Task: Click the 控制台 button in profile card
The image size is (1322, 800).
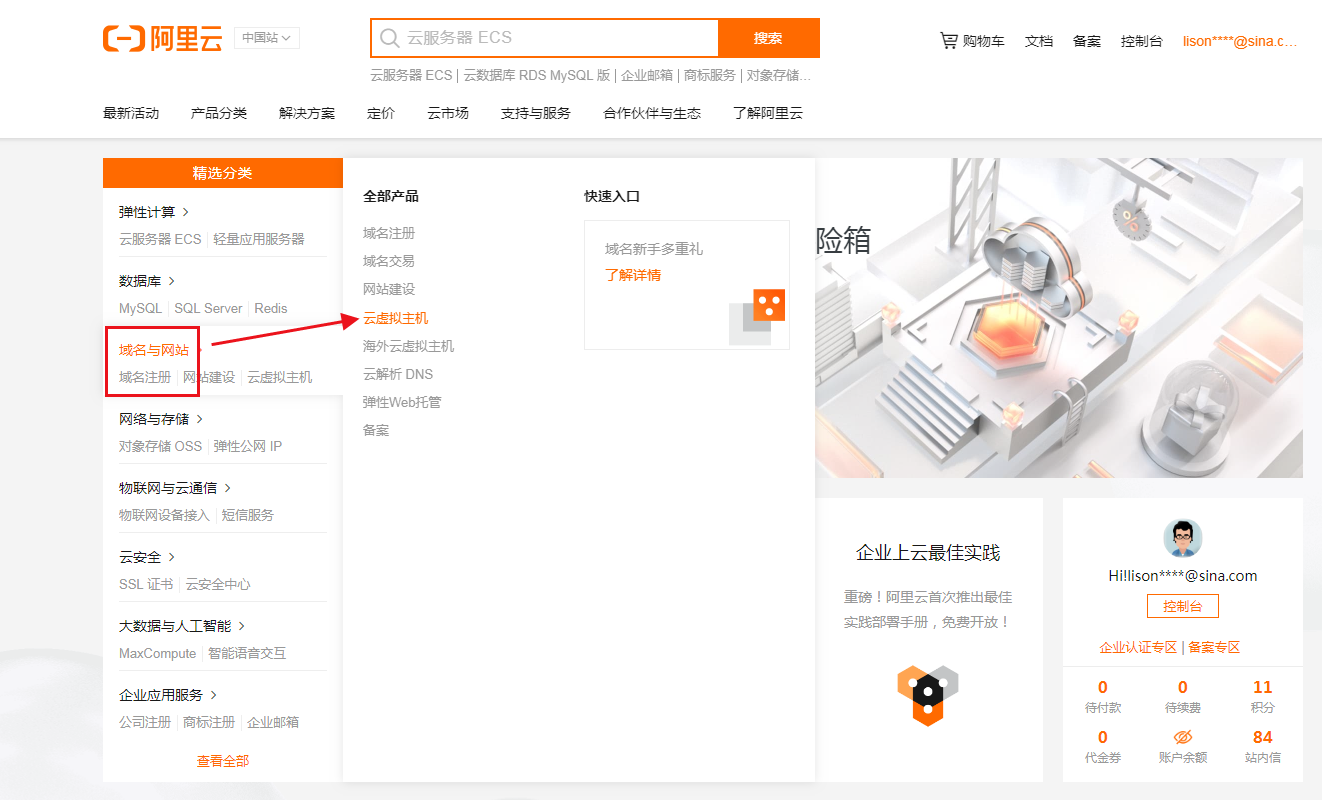Action: 1182,605
